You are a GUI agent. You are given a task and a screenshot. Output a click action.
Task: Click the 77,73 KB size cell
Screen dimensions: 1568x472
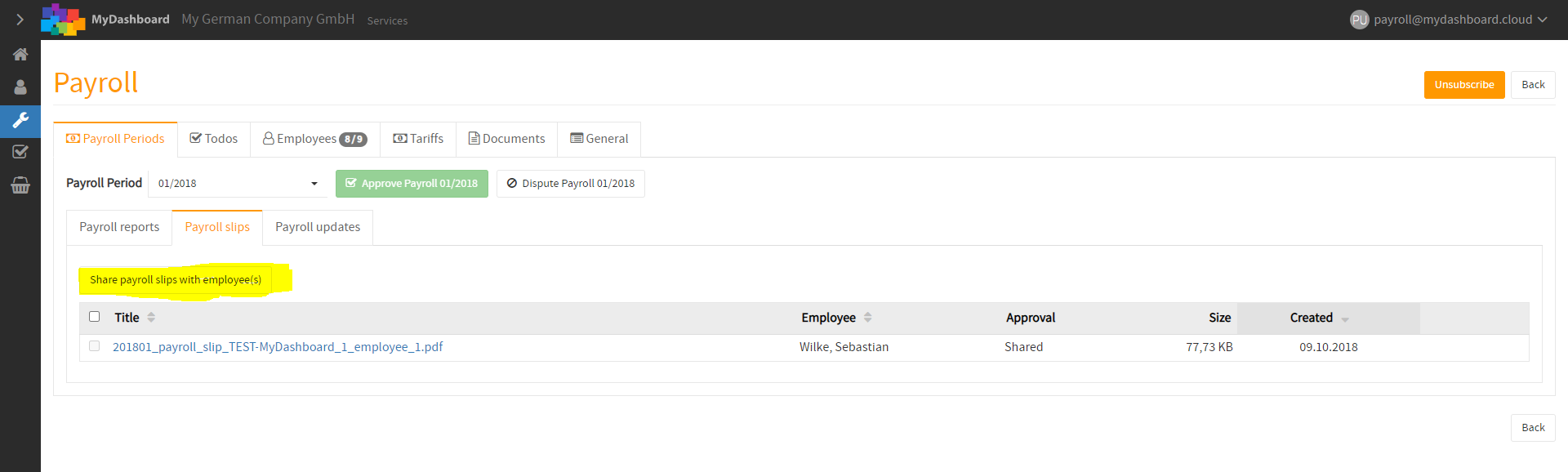[1209, 347]
